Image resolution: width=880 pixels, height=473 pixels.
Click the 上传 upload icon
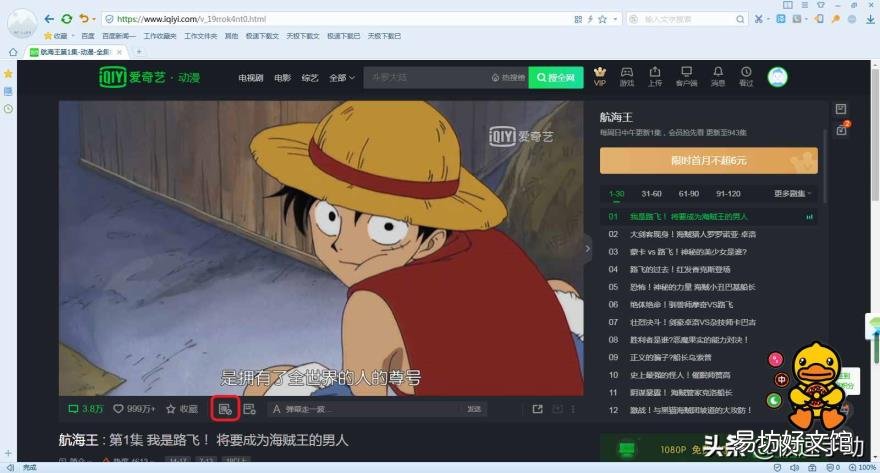655,76
